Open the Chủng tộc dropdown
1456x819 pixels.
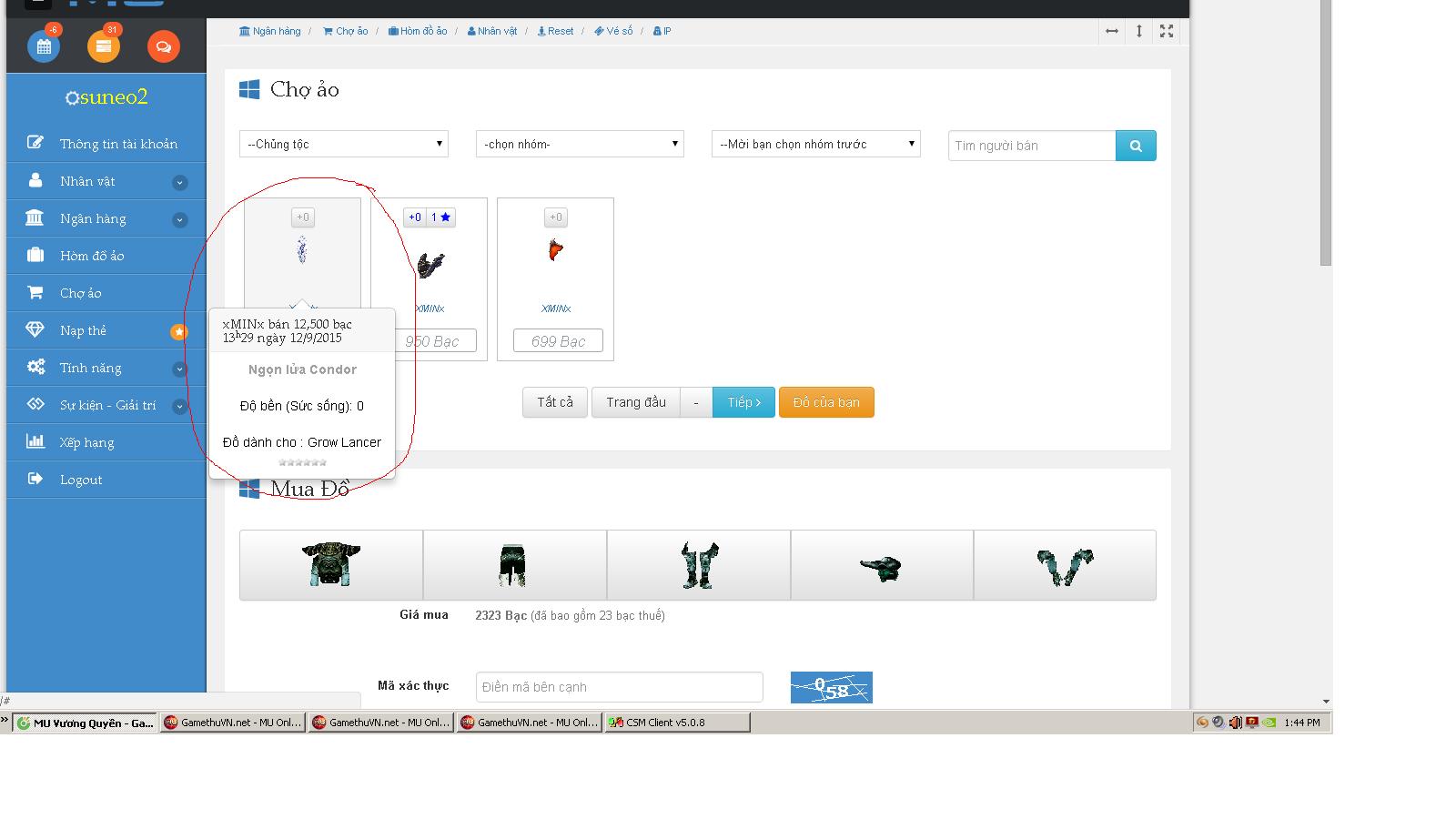pos(344,144)
